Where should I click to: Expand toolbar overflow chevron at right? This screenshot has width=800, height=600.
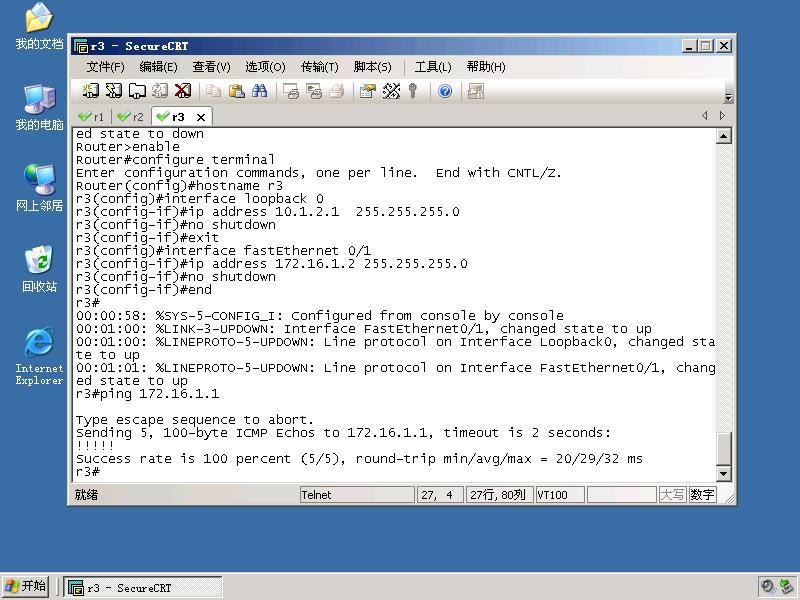729,97
